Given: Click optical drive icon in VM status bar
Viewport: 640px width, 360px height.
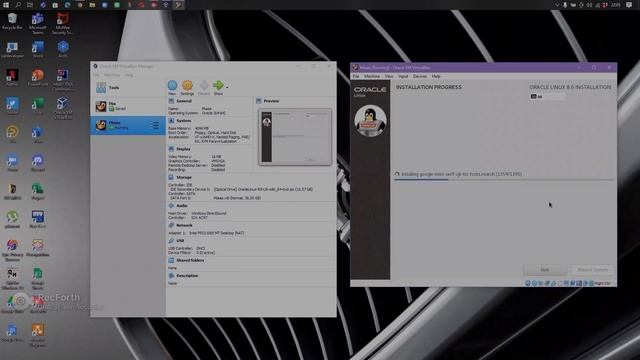Looking at the screenshot, I should pyautogui.click(x=534, y=283).
